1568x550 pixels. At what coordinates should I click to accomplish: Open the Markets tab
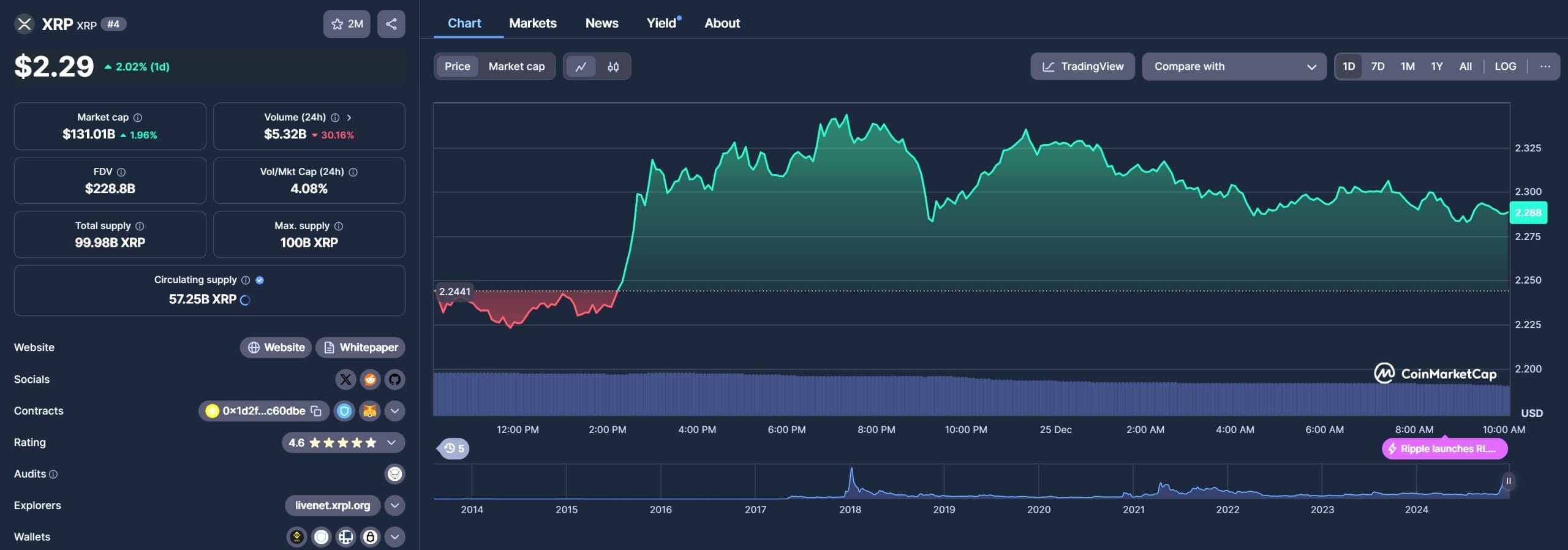click(x=532, y=23)
